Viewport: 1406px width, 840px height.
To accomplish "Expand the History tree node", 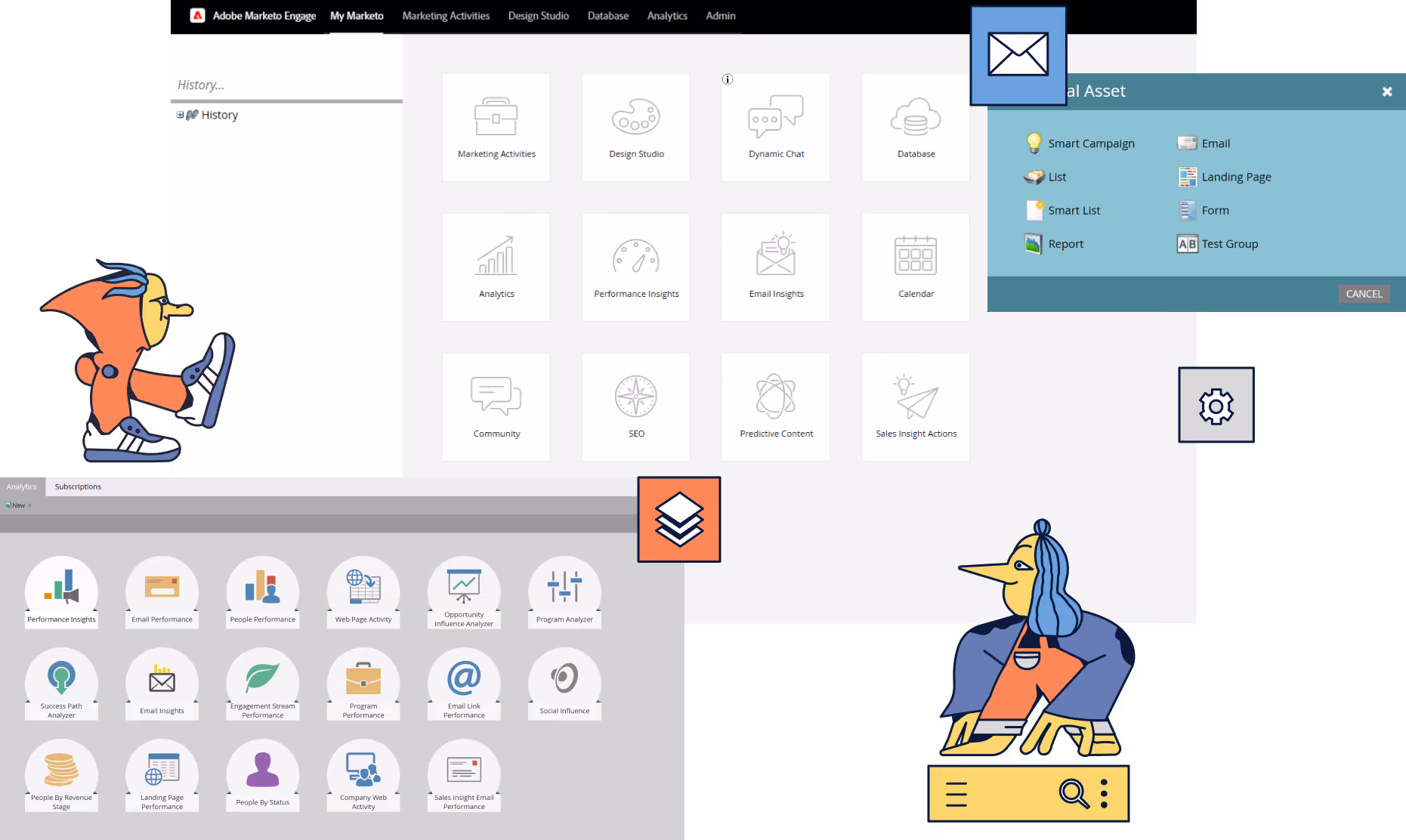I will click(x=181, y=115).
